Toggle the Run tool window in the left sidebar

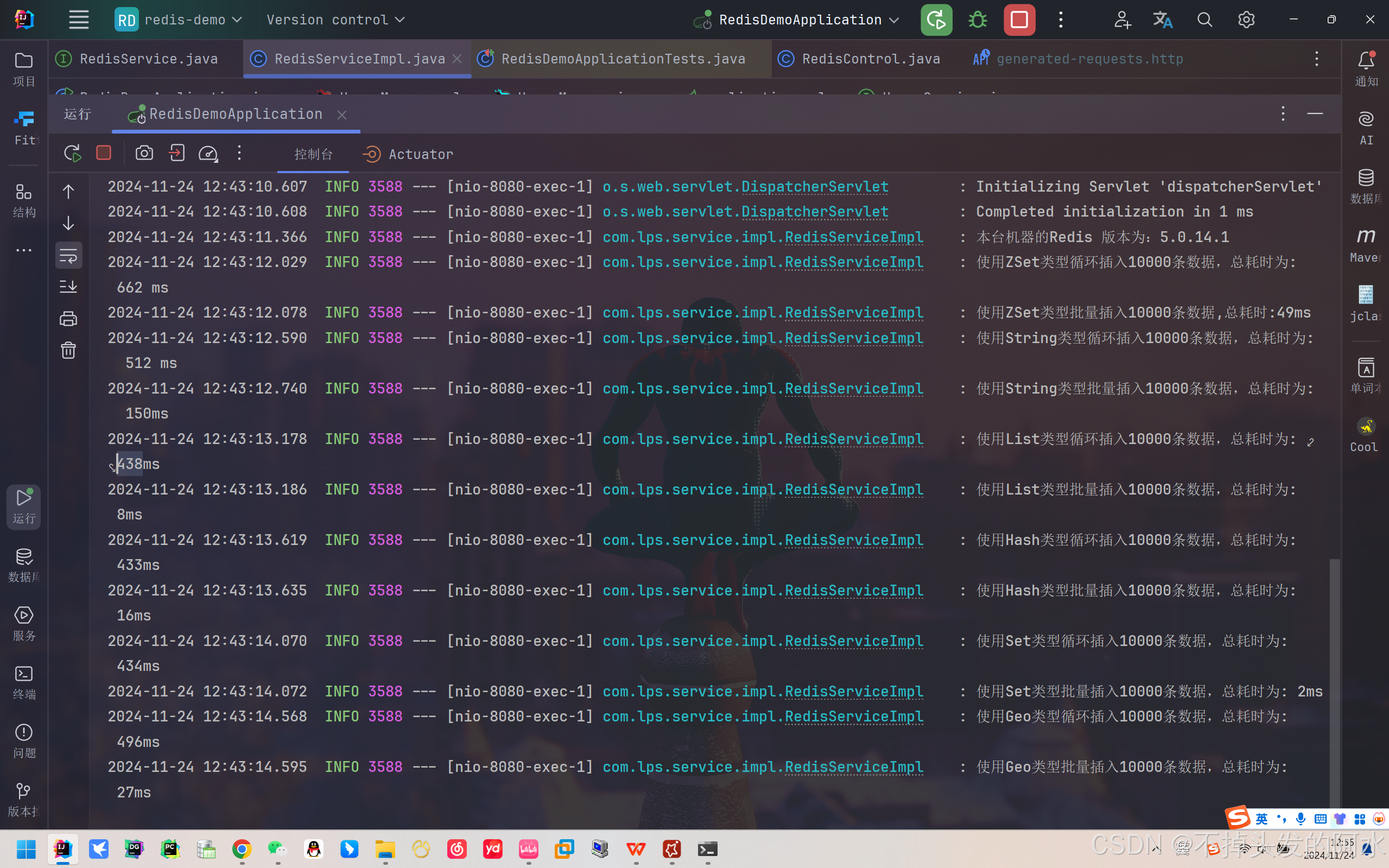click(x=23, y=507)
